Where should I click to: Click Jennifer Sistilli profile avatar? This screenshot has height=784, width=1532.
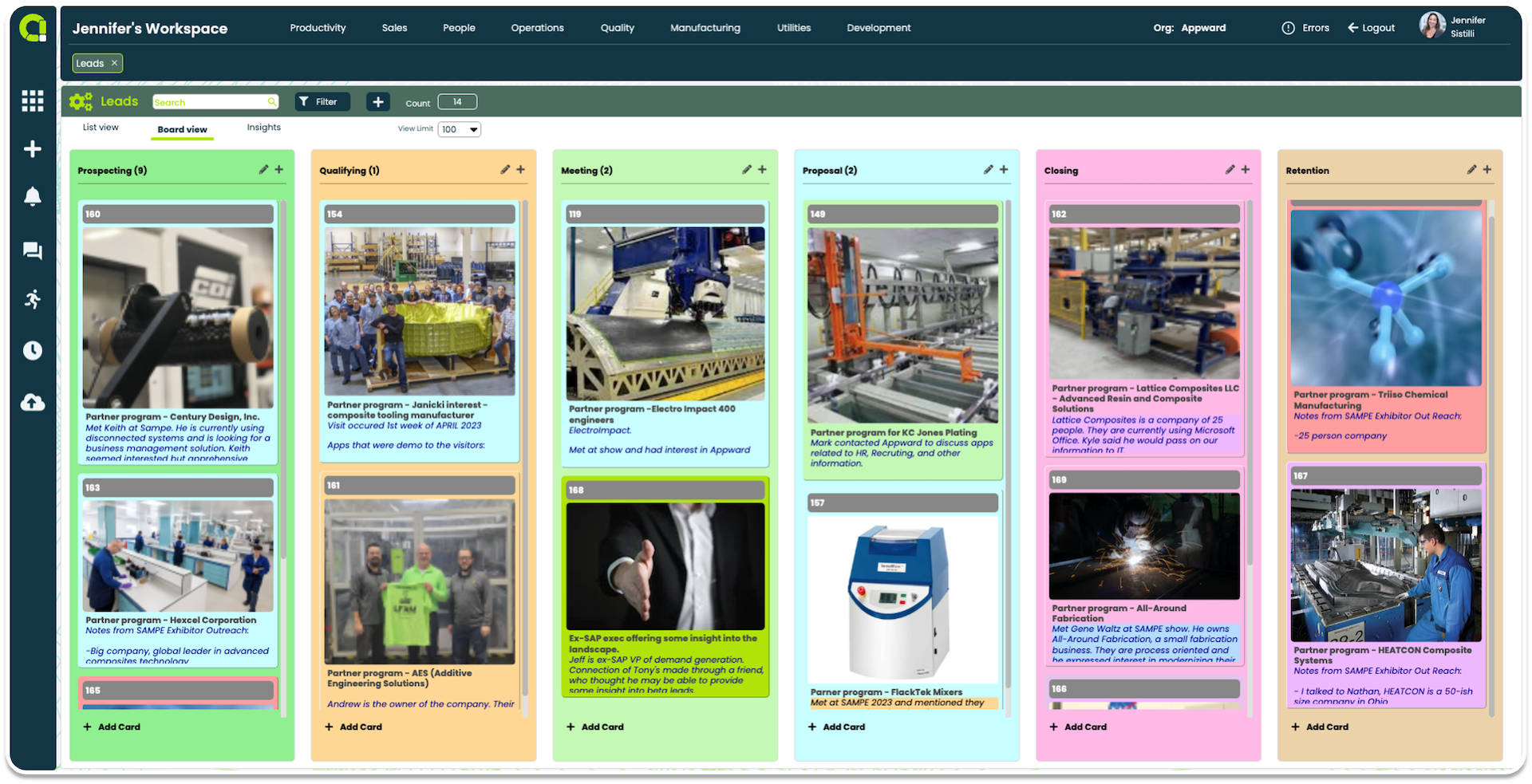click(1432, 26)
